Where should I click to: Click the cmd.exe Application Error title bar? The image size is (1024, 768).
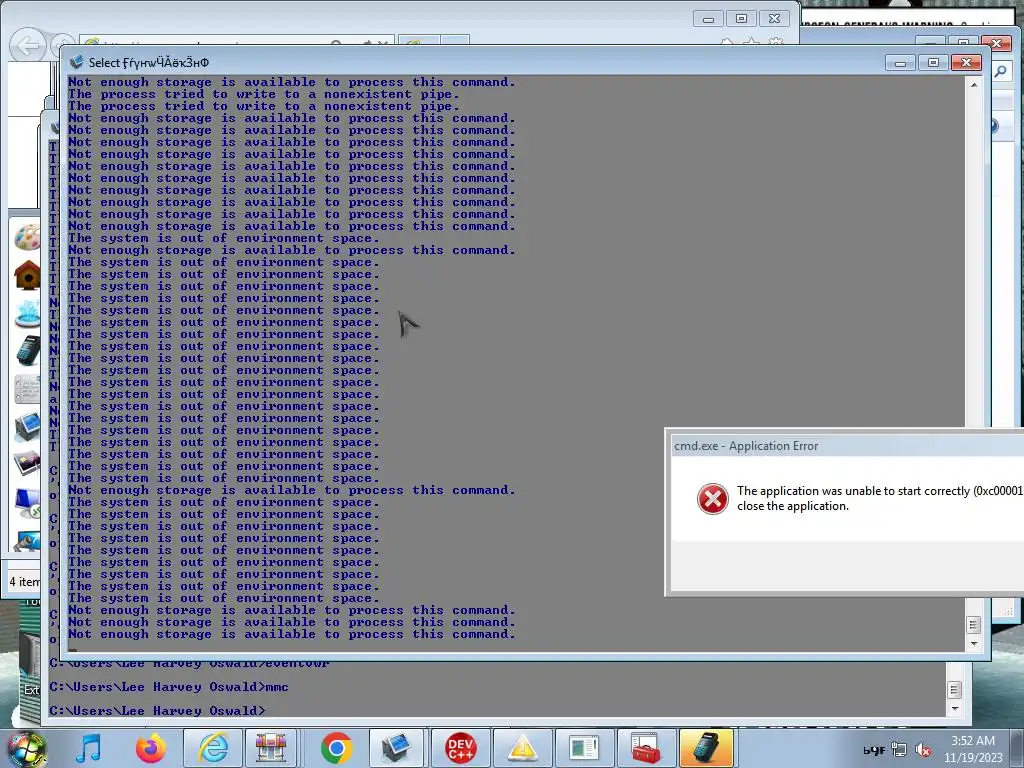(847, 445)
